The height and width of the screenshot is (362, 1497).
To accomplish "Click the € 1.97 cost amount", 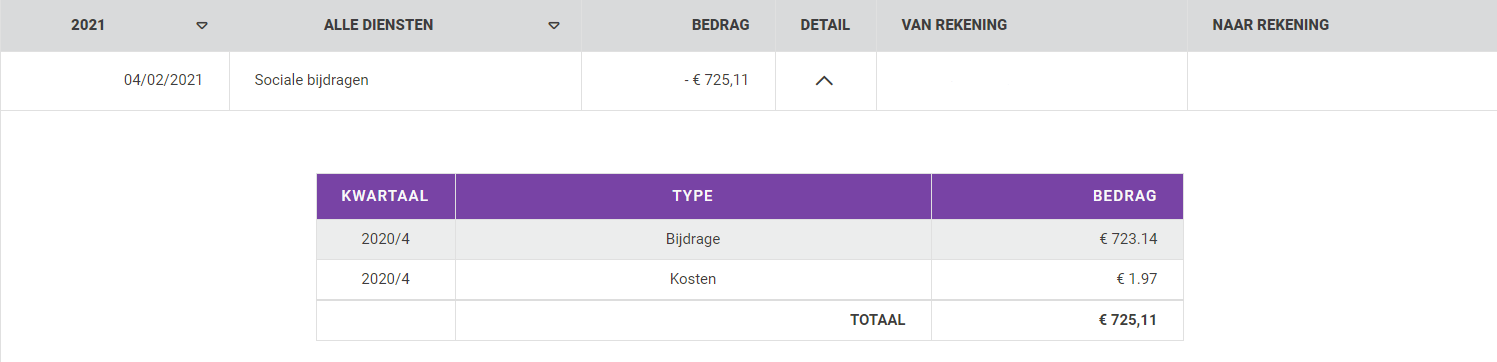I will coord(1135,279).
